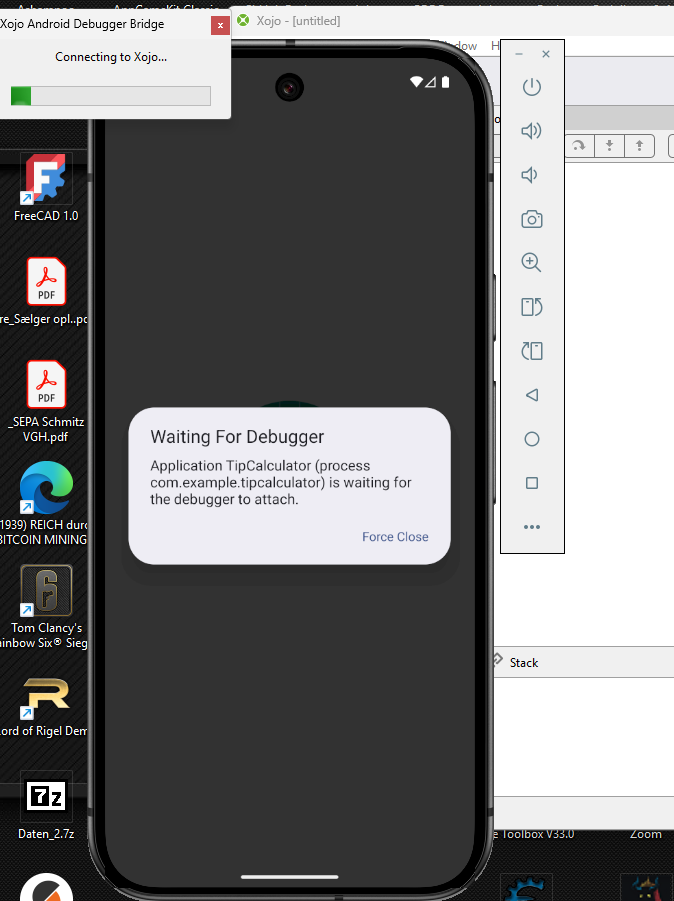Image resolution: width=674 pixels, height=901 pixels.
Task: Click the emulator volume up icon
Action: 532,131
